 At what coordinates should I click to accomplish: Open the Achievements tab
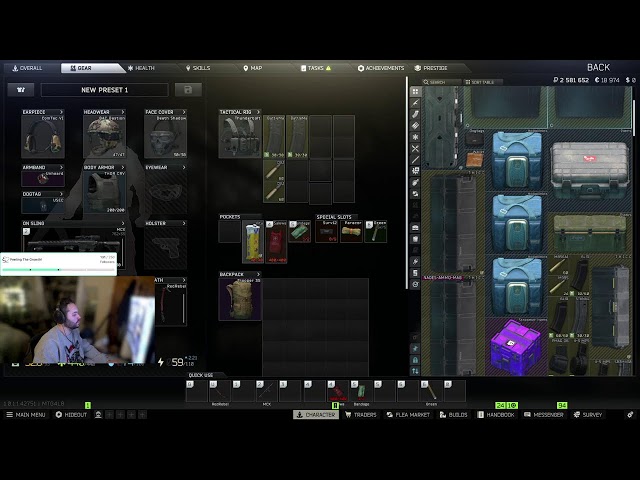coord(381,68)
